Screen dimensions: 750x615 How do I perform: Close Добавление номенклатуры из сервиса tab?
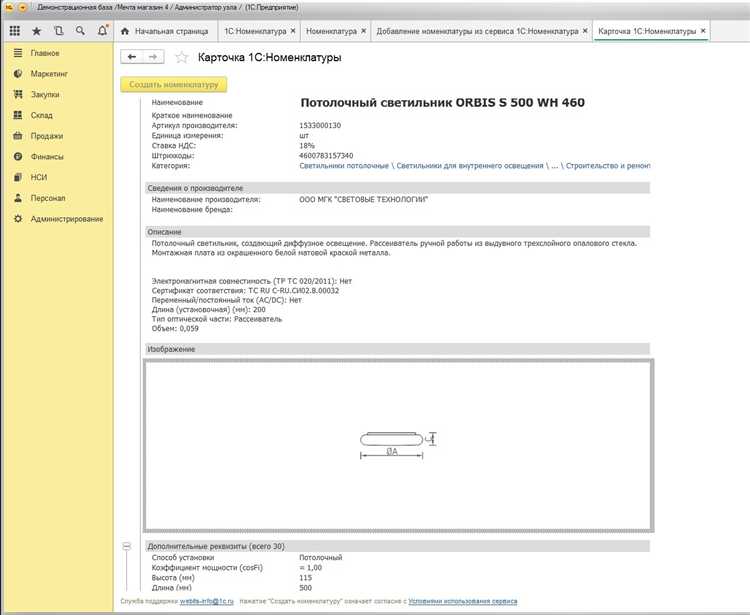pos(585,31)
